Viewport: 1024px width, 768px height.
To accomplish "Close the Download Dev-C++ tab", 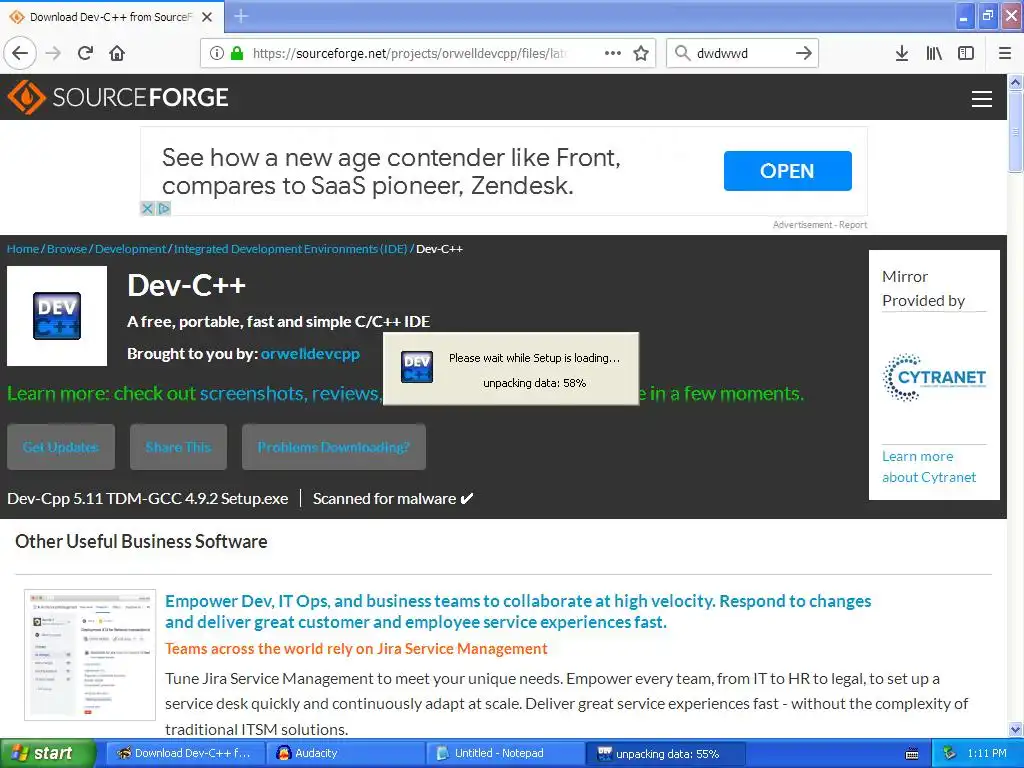I will tap(207, 17).
